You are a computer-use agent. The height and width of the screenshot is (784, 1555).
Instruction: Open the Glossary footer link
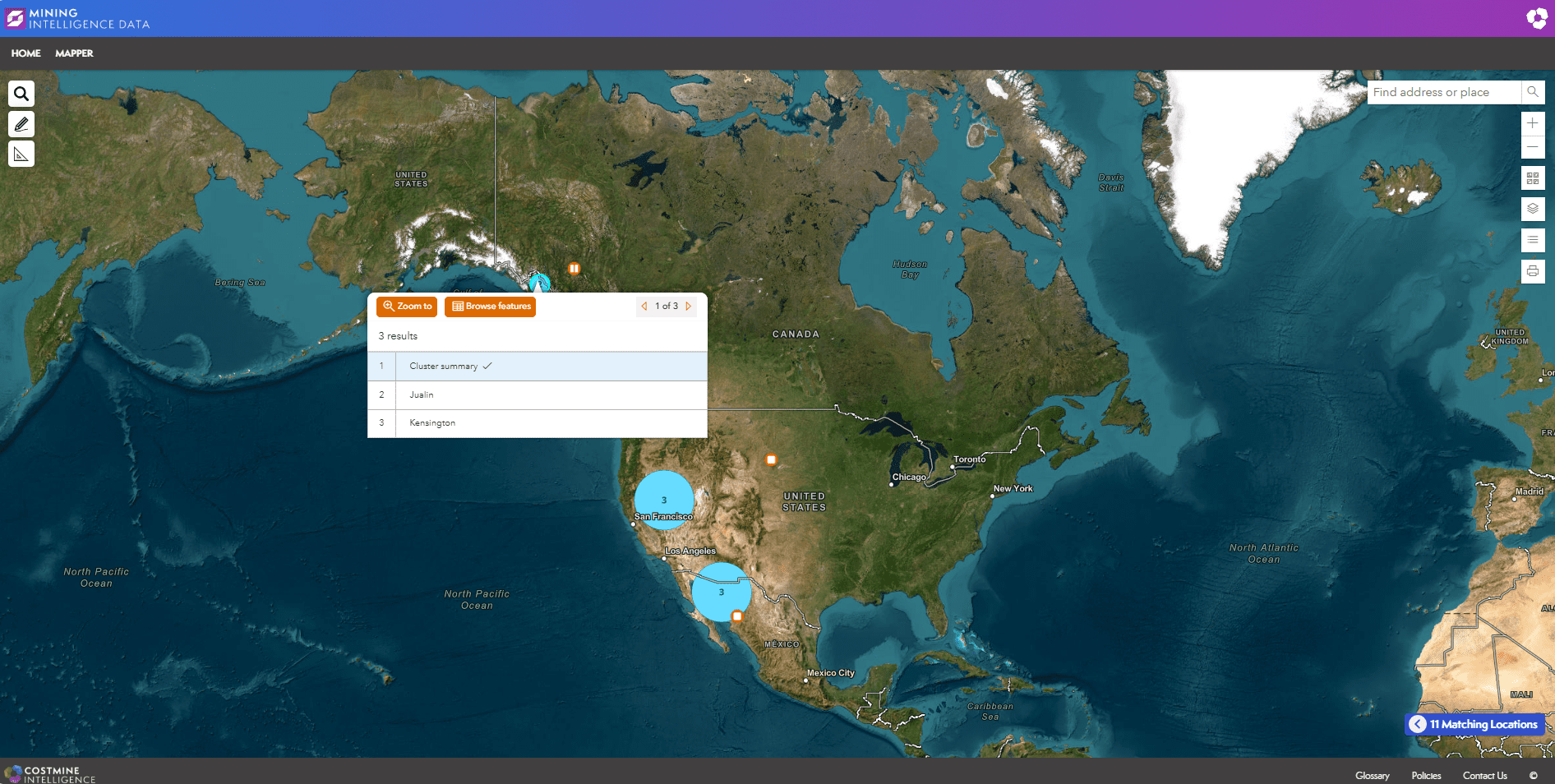[x=1372, y=776]
